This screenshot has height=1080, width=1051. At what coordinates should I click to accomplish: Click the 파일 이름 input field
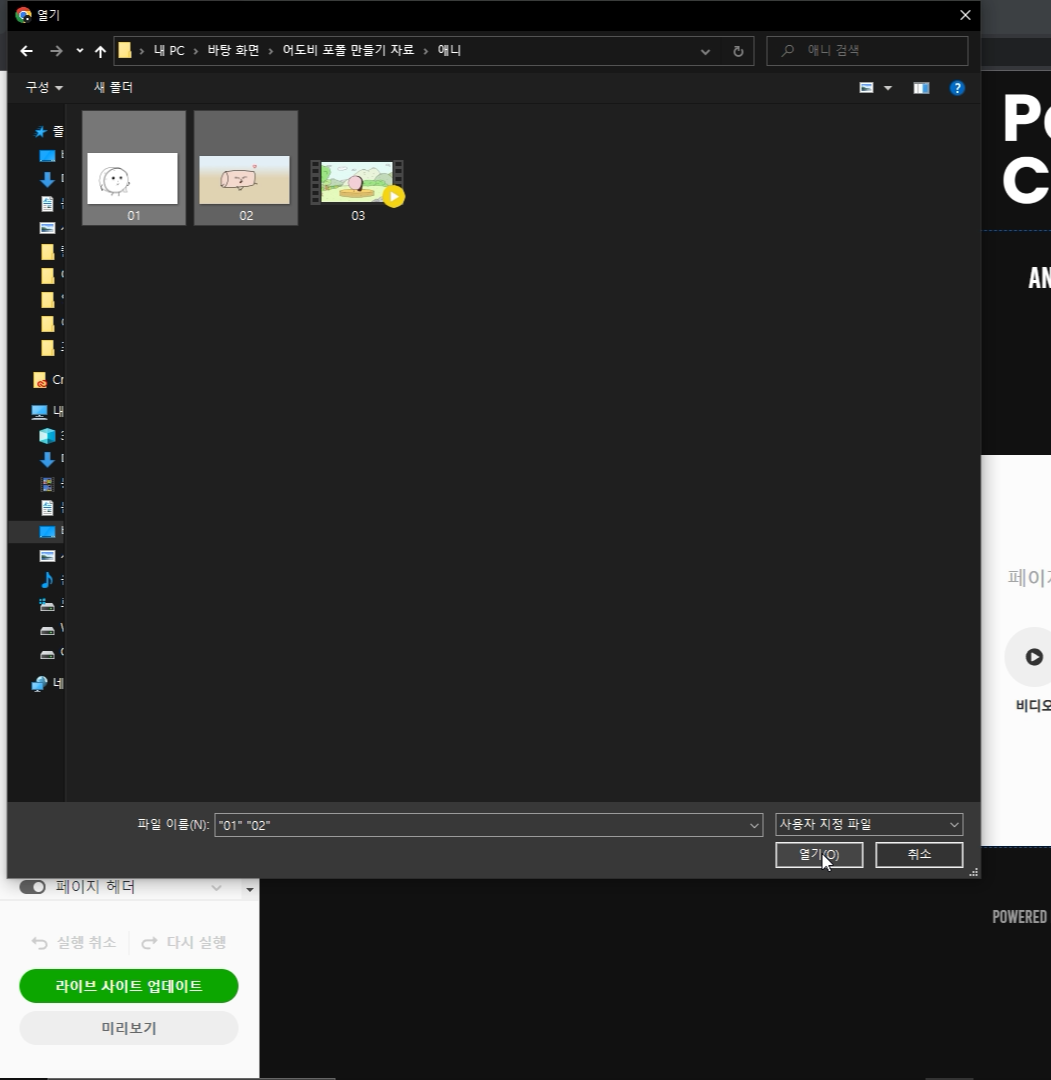click(x=488, y=824)
